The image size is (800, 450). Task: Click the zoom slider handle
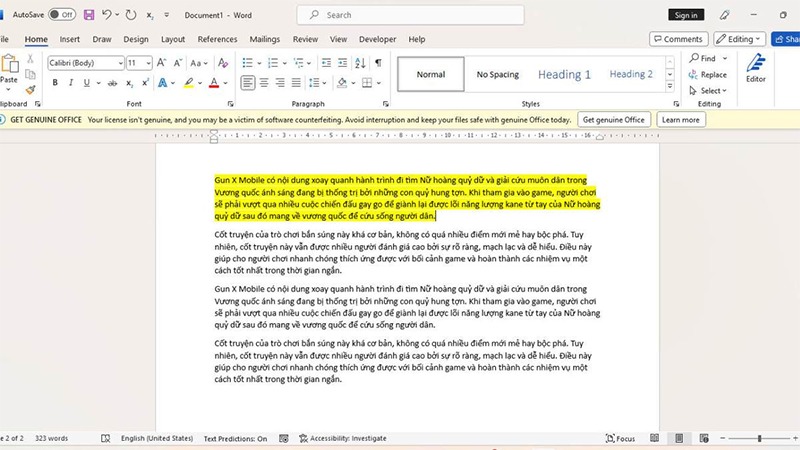[760, 438]
